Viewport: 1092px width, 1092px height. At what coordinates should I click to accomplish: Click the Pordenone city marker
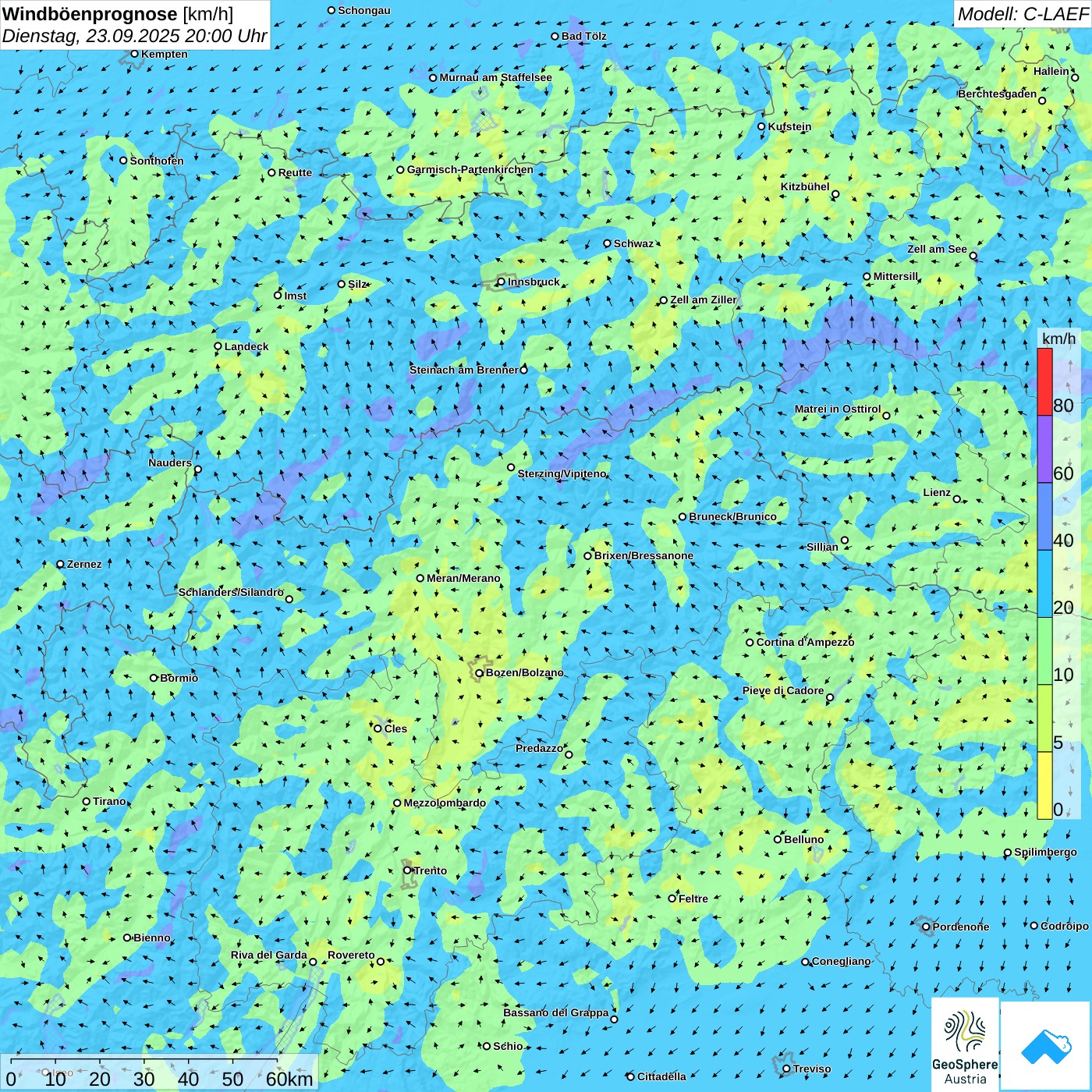point(926,927)
